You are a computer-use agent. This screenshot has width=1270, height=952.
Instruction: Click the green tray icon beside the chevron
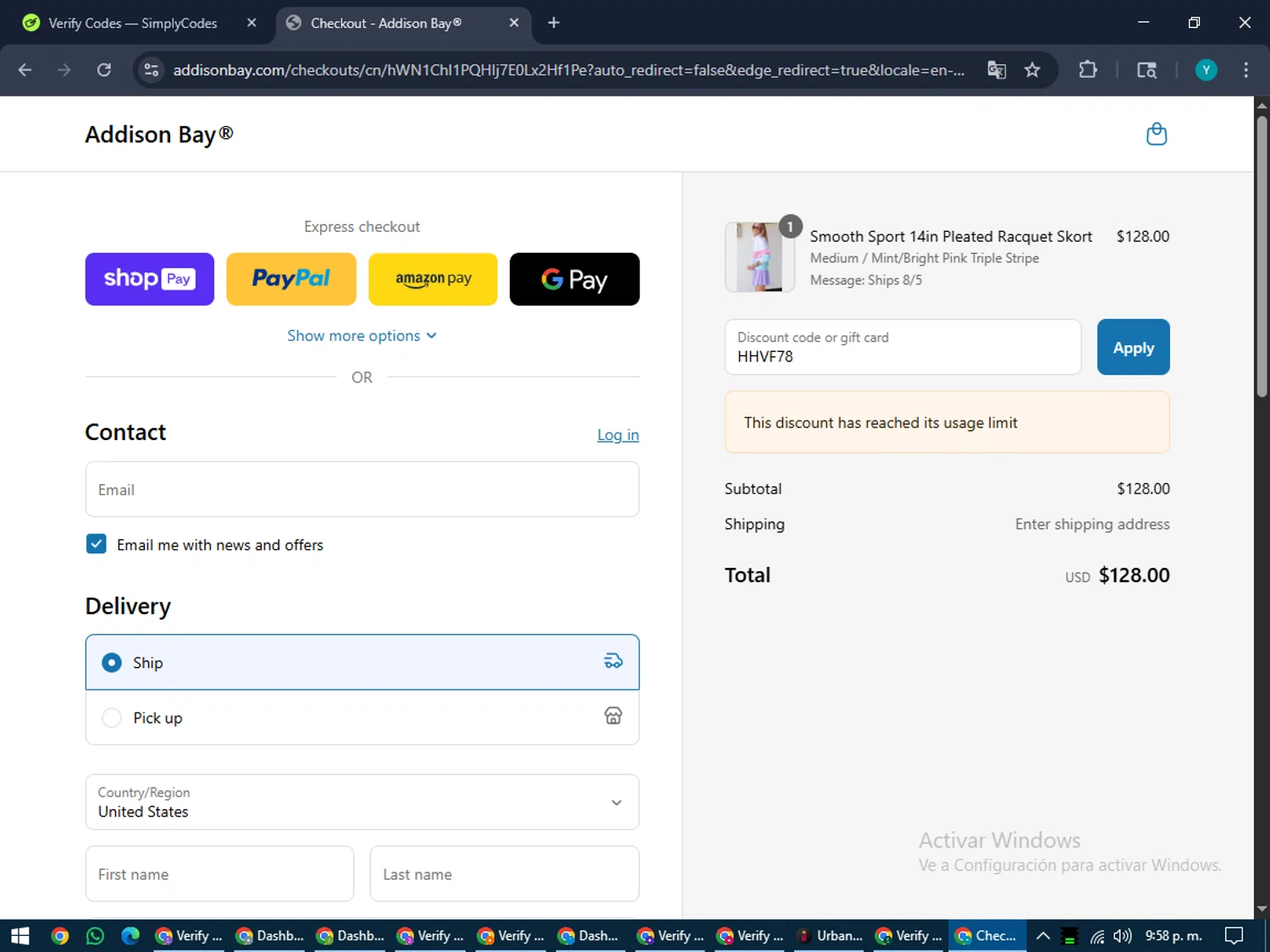tap(1069, 936)
